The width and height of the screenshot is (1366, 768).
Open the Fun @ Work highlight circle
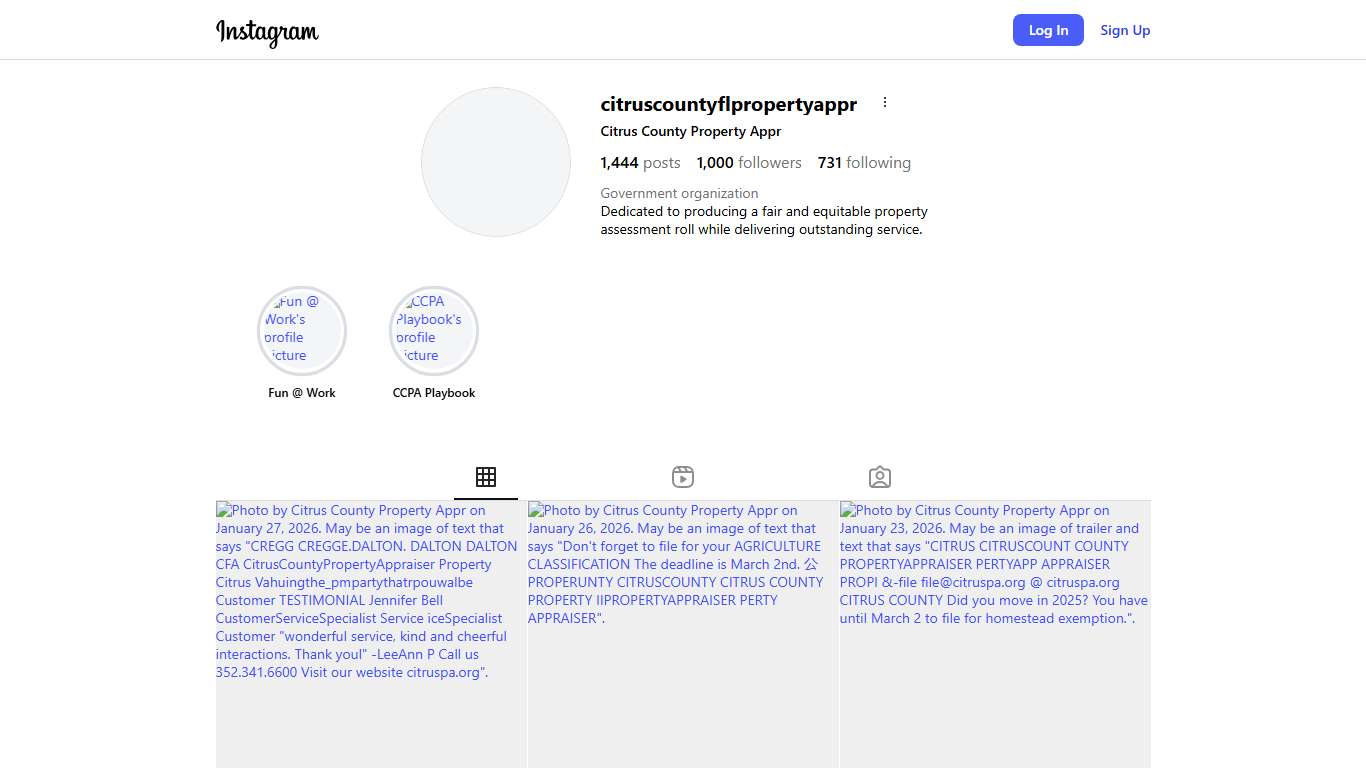point(302,330)
